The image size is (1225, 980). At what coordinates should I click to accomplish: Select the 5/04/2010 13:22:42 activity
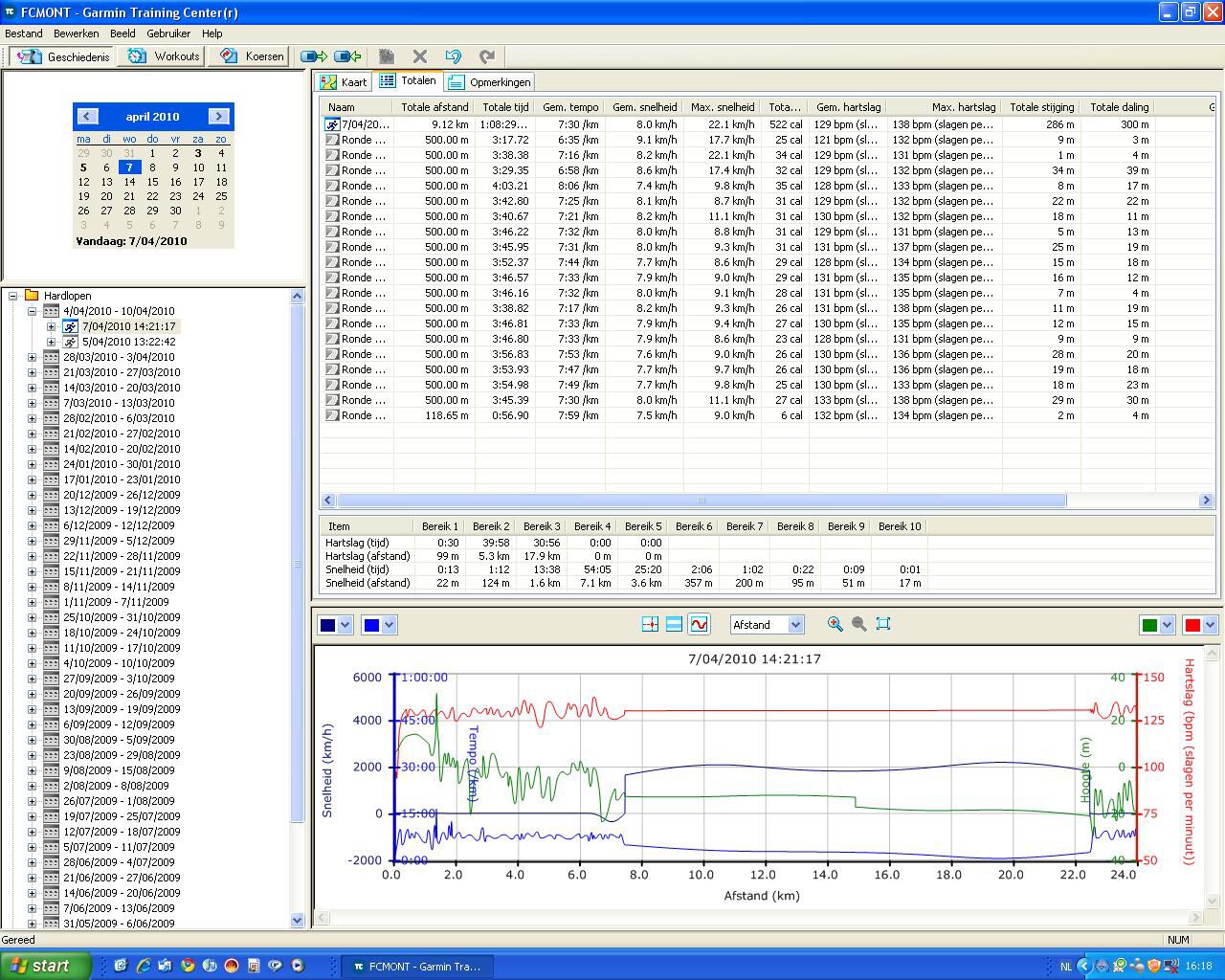point(128,342)
